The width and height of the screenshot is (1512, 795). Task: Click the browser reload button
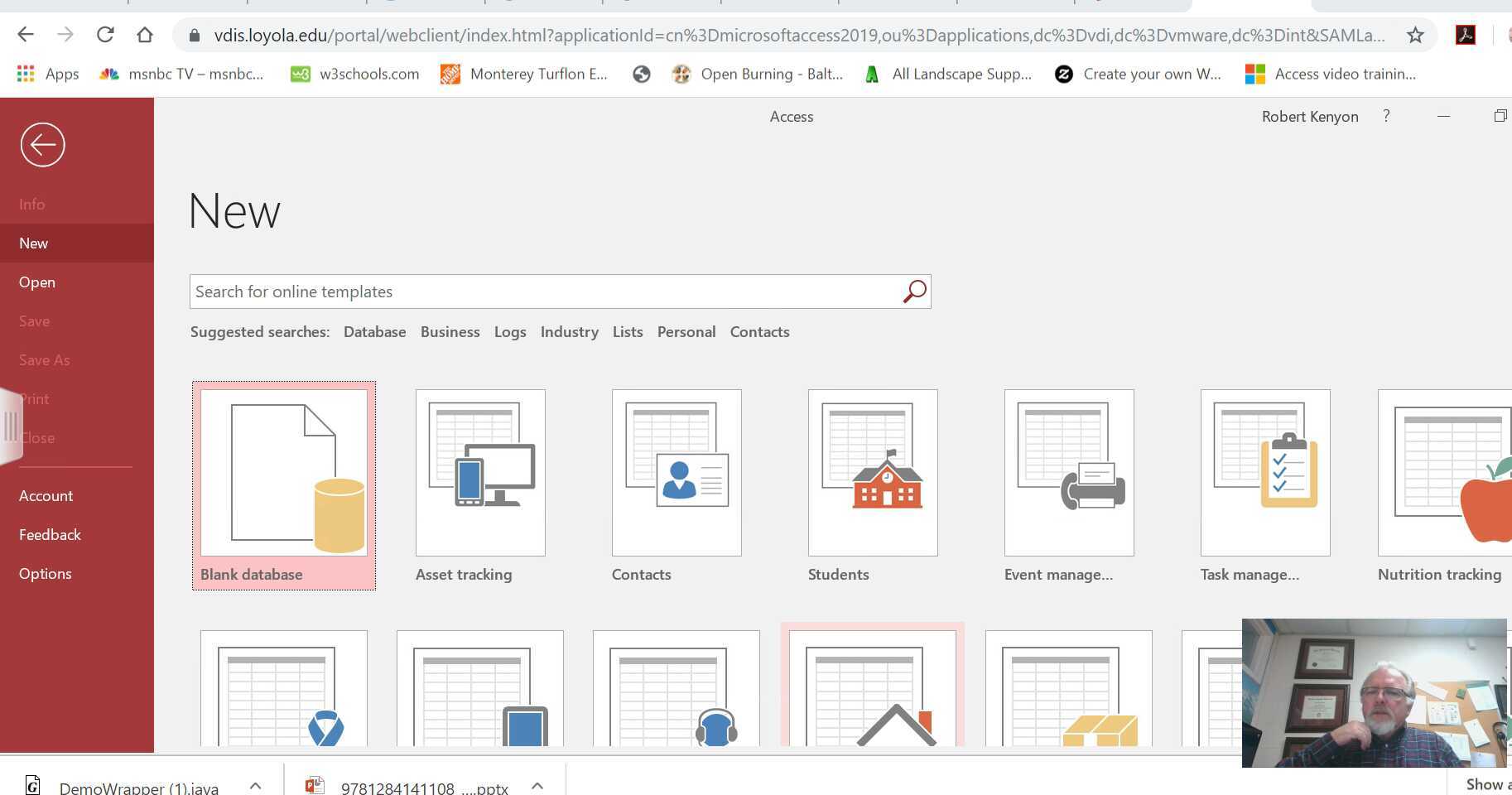click(105, 35)
